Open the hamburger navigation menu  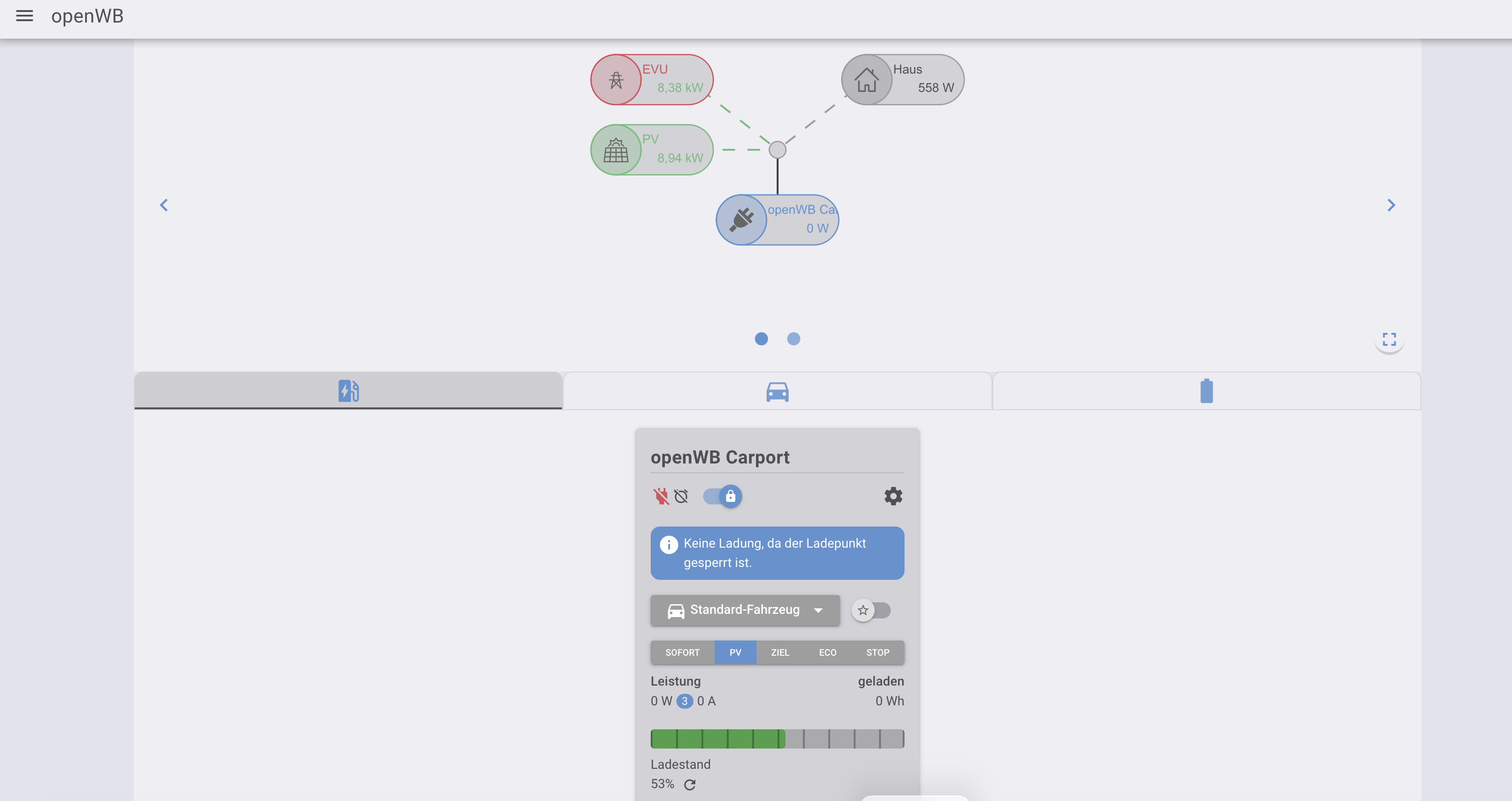point(24,16)
